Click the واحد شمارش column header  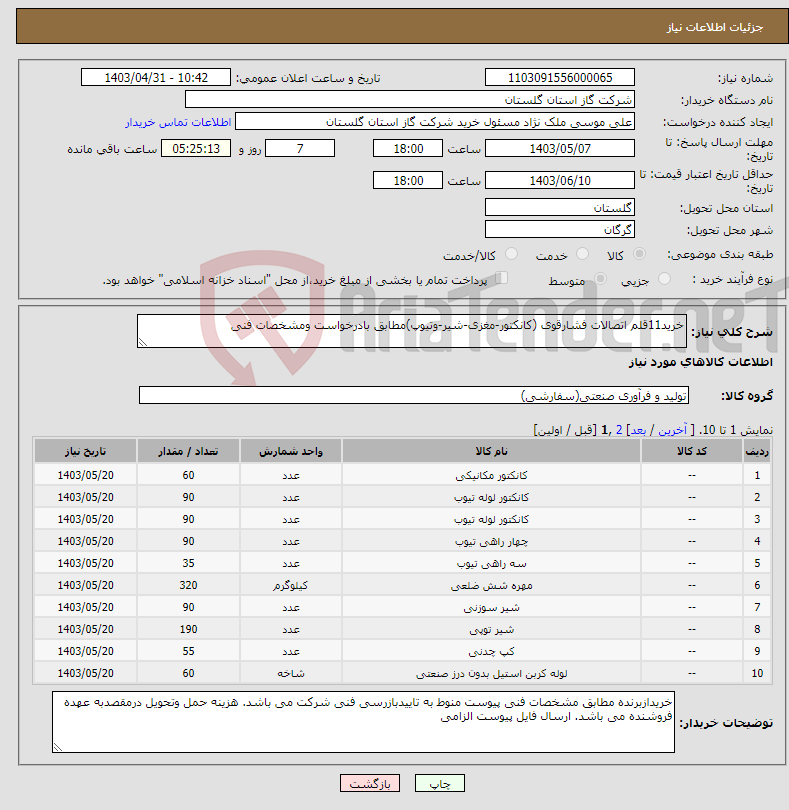click(x=291, y=451)
